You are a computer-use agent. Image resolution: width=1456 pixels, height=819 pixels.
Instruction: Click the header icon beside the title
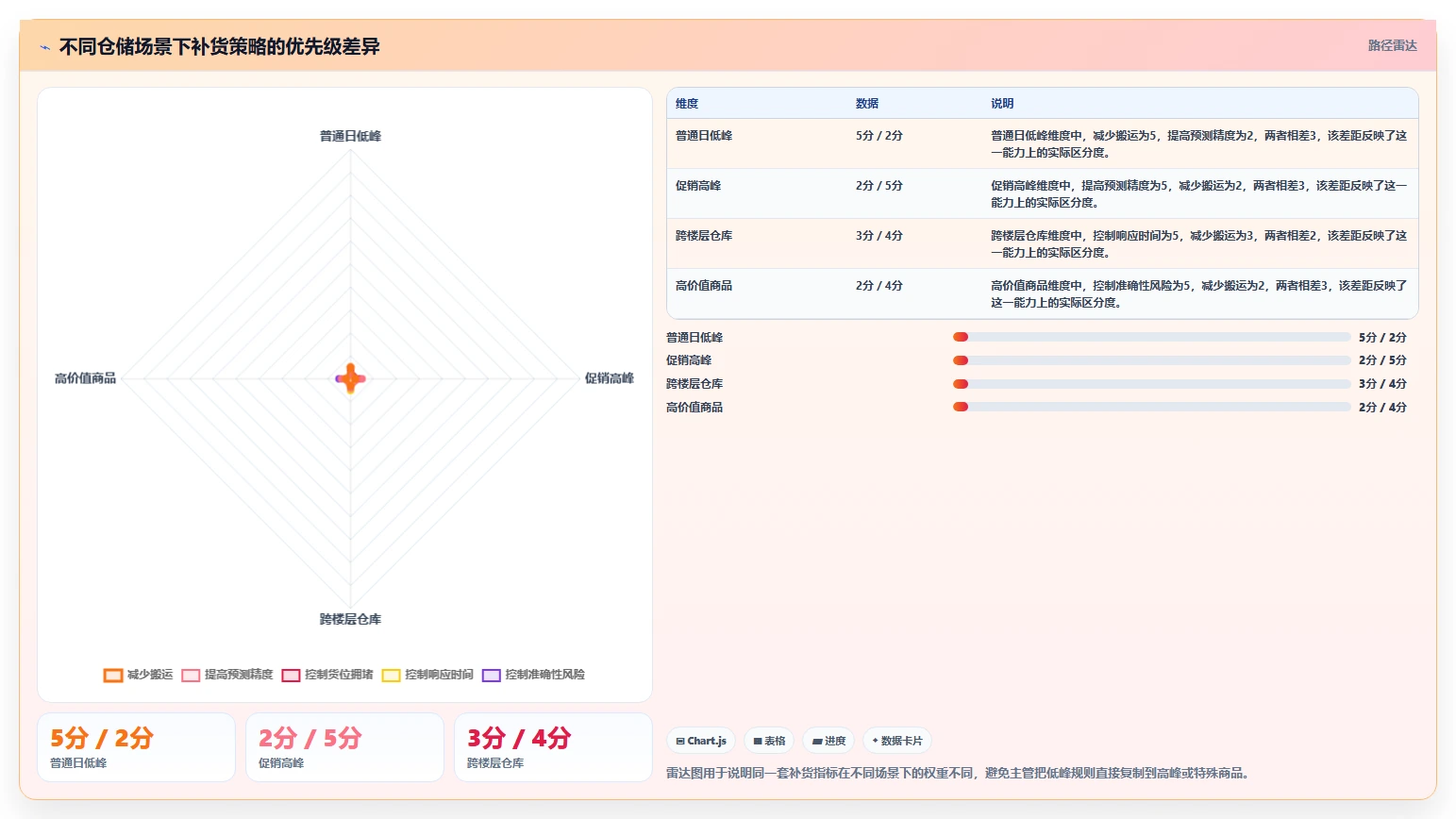(x=44, y=47)
